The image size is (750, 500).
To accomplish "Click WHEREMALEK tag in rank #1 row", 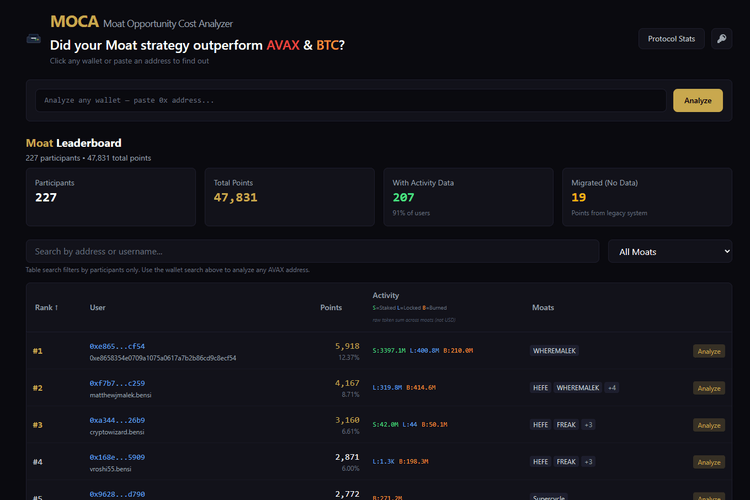I will click(554, 351).
